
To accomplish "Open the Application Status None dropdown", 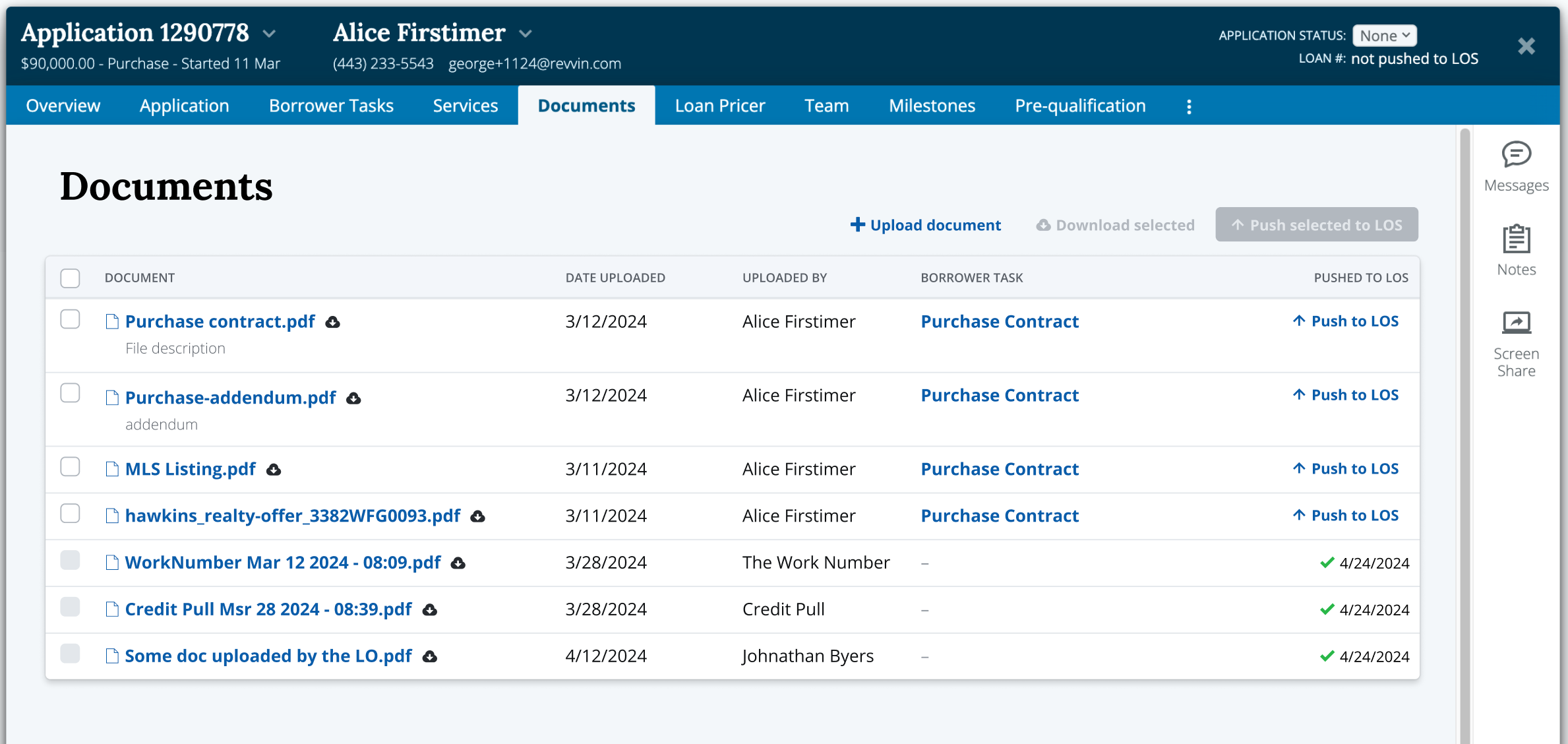I will point(1384,36).
